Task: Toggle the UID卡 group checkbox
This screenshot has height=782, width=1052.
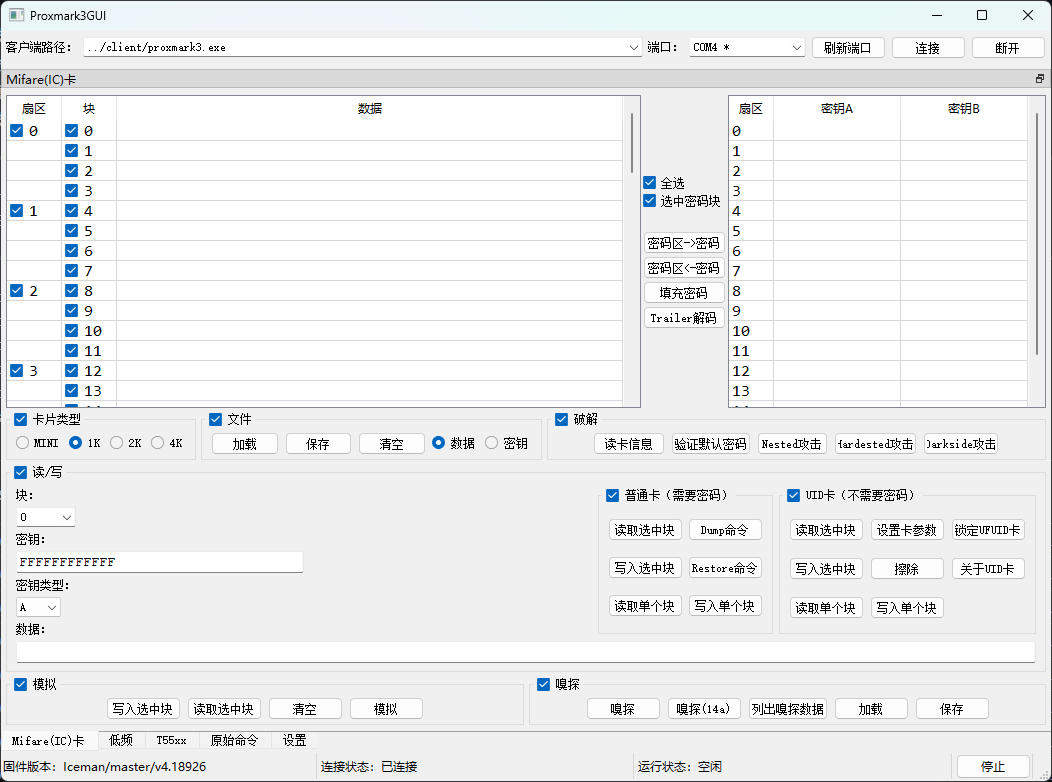Action: pos(793,495)
